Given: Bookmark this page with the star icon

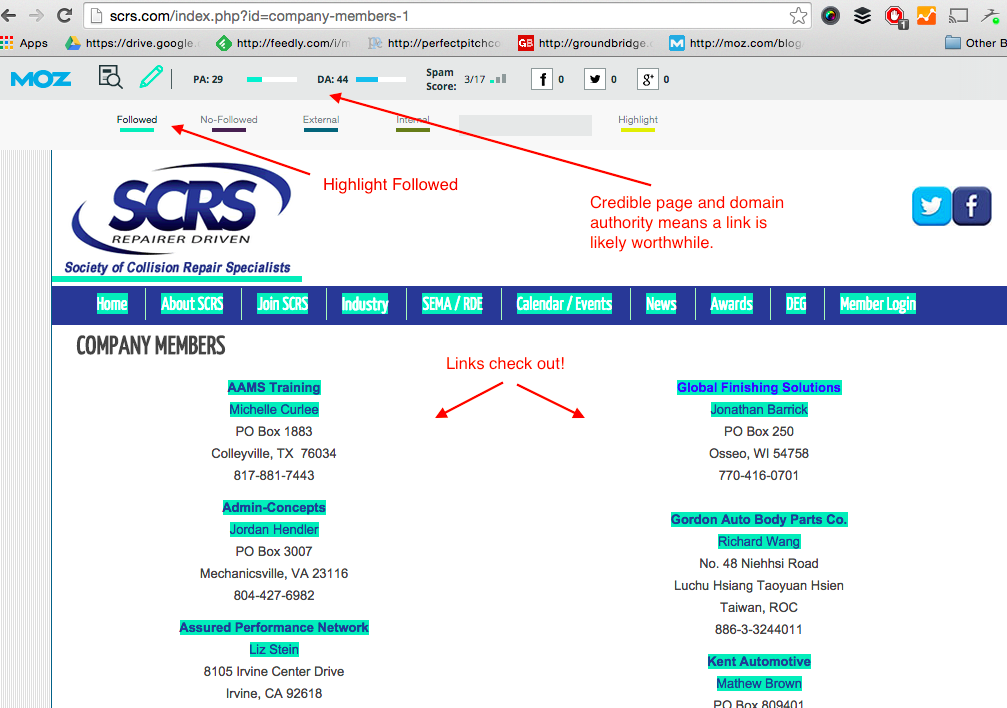Looking at the screenshot, I should click(798, 15).
